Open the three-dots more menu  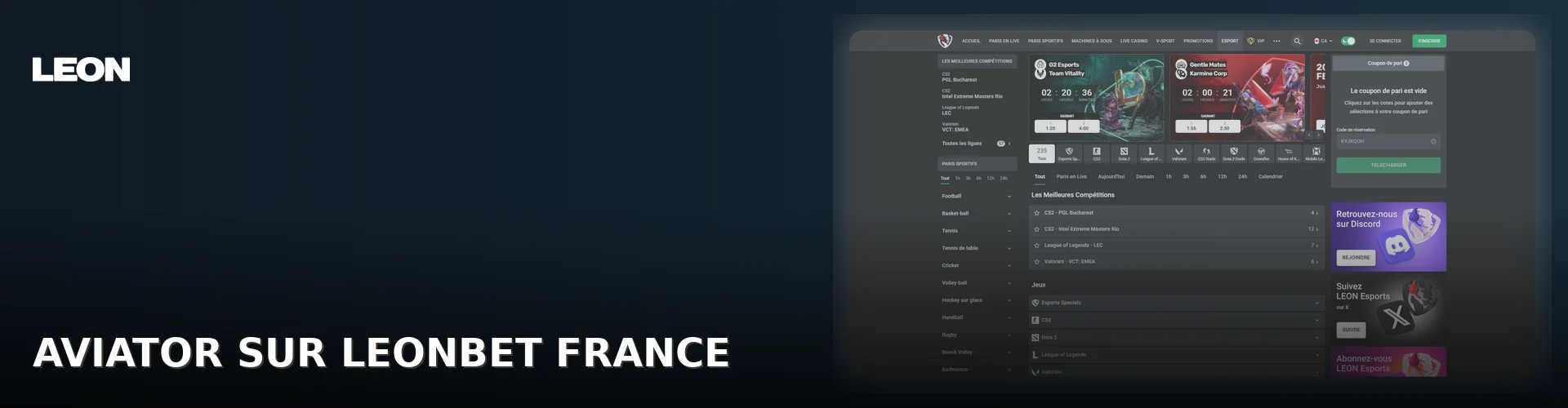[1276, 41]
